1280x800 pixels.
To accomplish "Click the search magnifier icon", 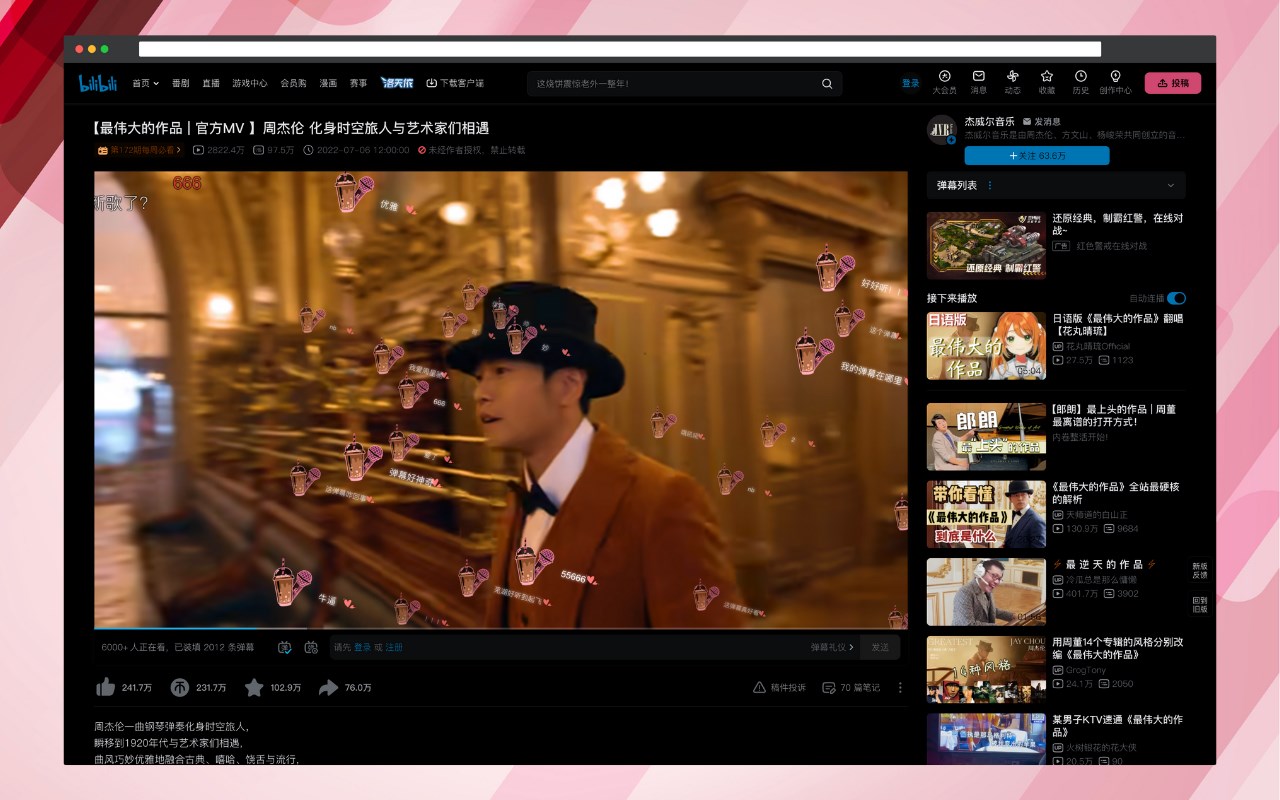I will 827,84.
